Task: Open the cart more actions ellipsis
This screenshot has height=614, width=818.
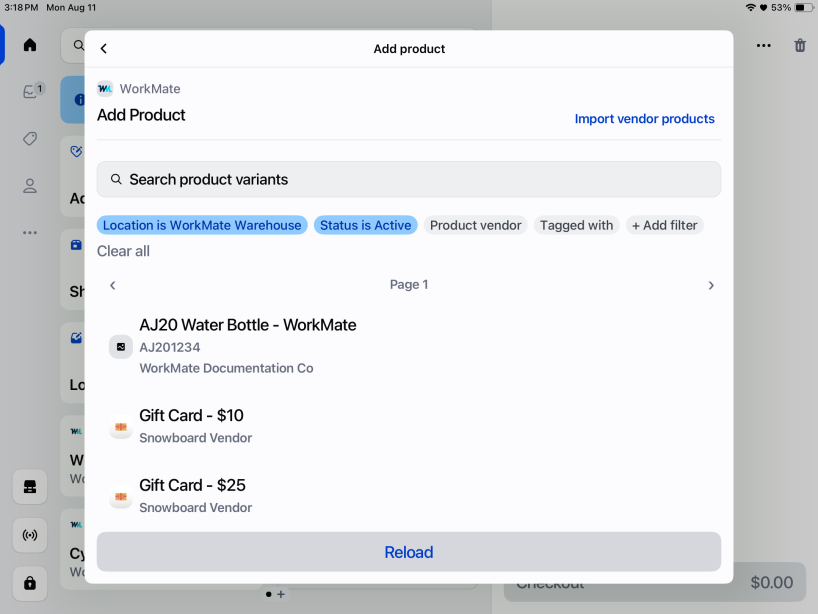Action: click(764, 45)
